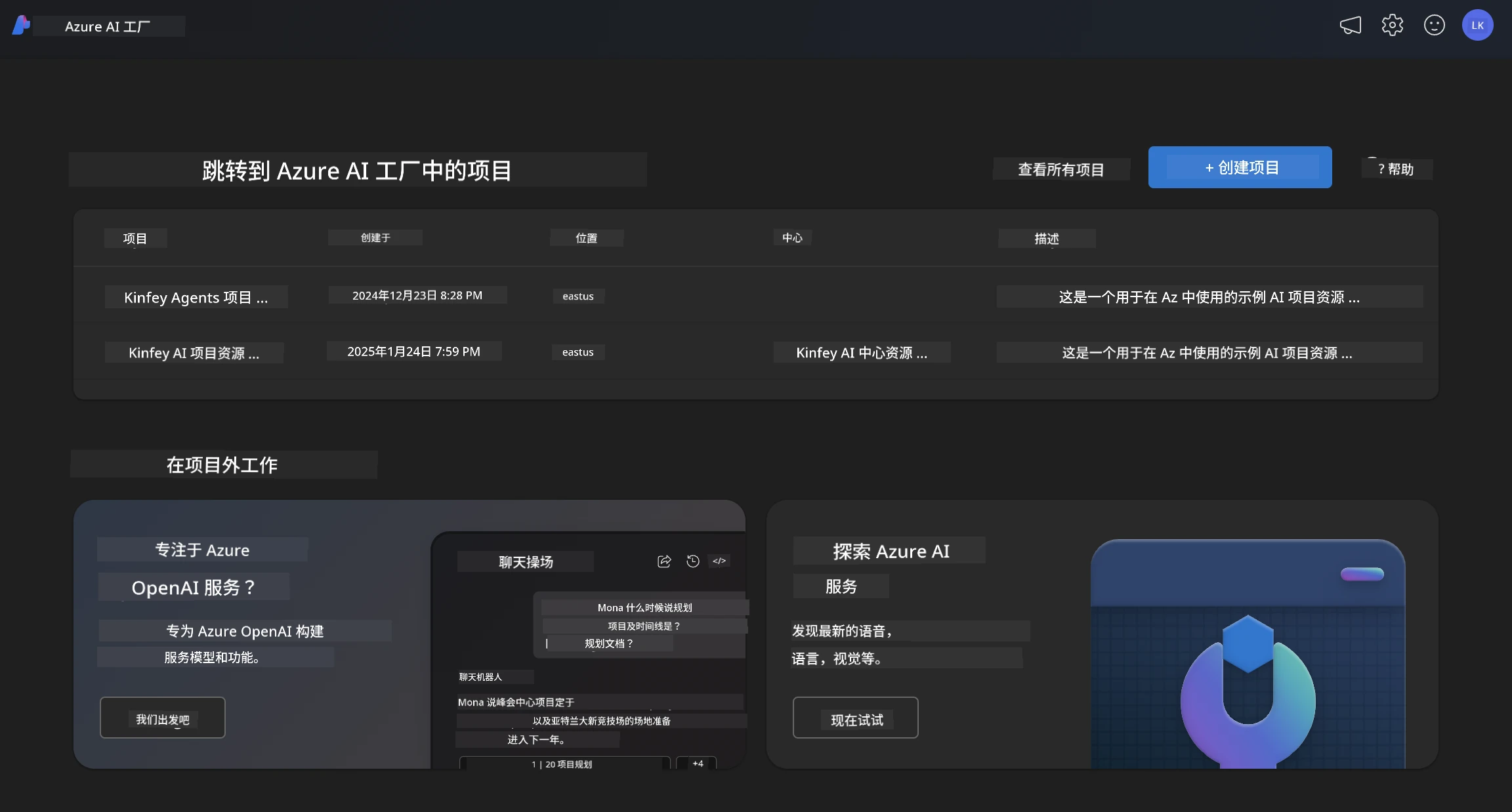Click the 描述 column header
1512x812 pixels.
1047,238
